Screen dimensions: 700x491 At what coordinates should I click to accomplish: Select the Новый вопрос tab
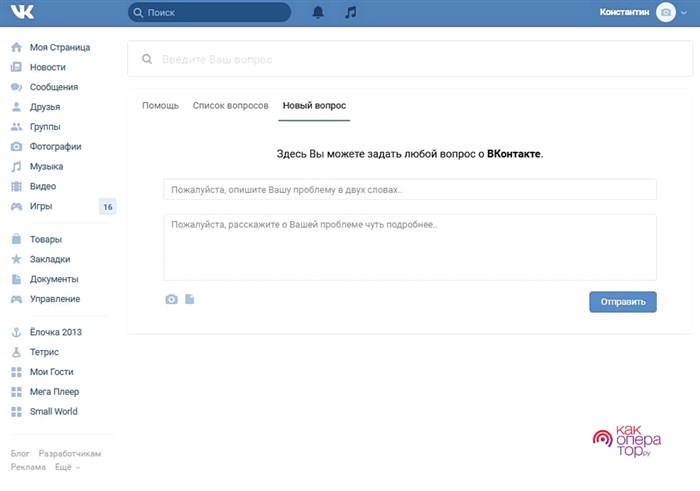(x=314, y=105)
